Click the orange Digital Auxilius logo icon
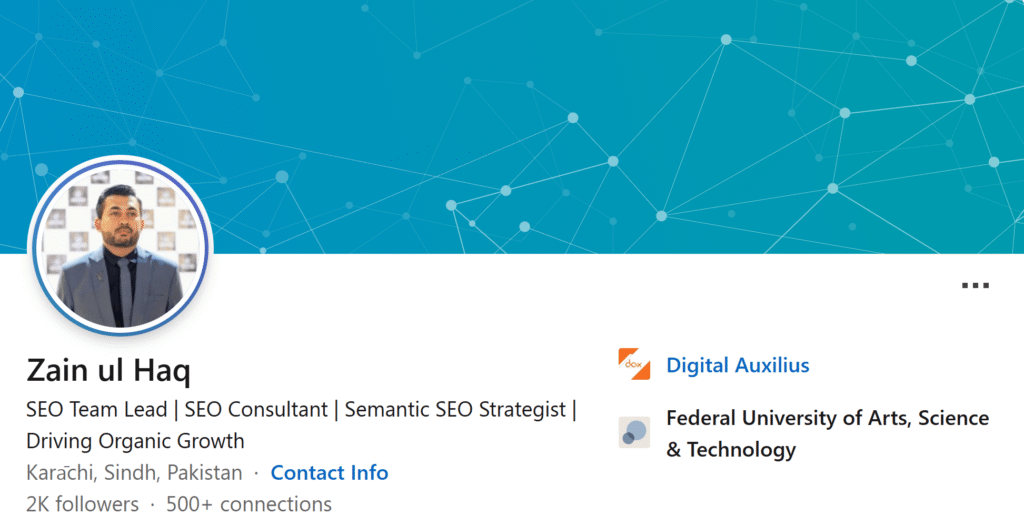Viewport: 1024px width, 524px height. point(634,364)
